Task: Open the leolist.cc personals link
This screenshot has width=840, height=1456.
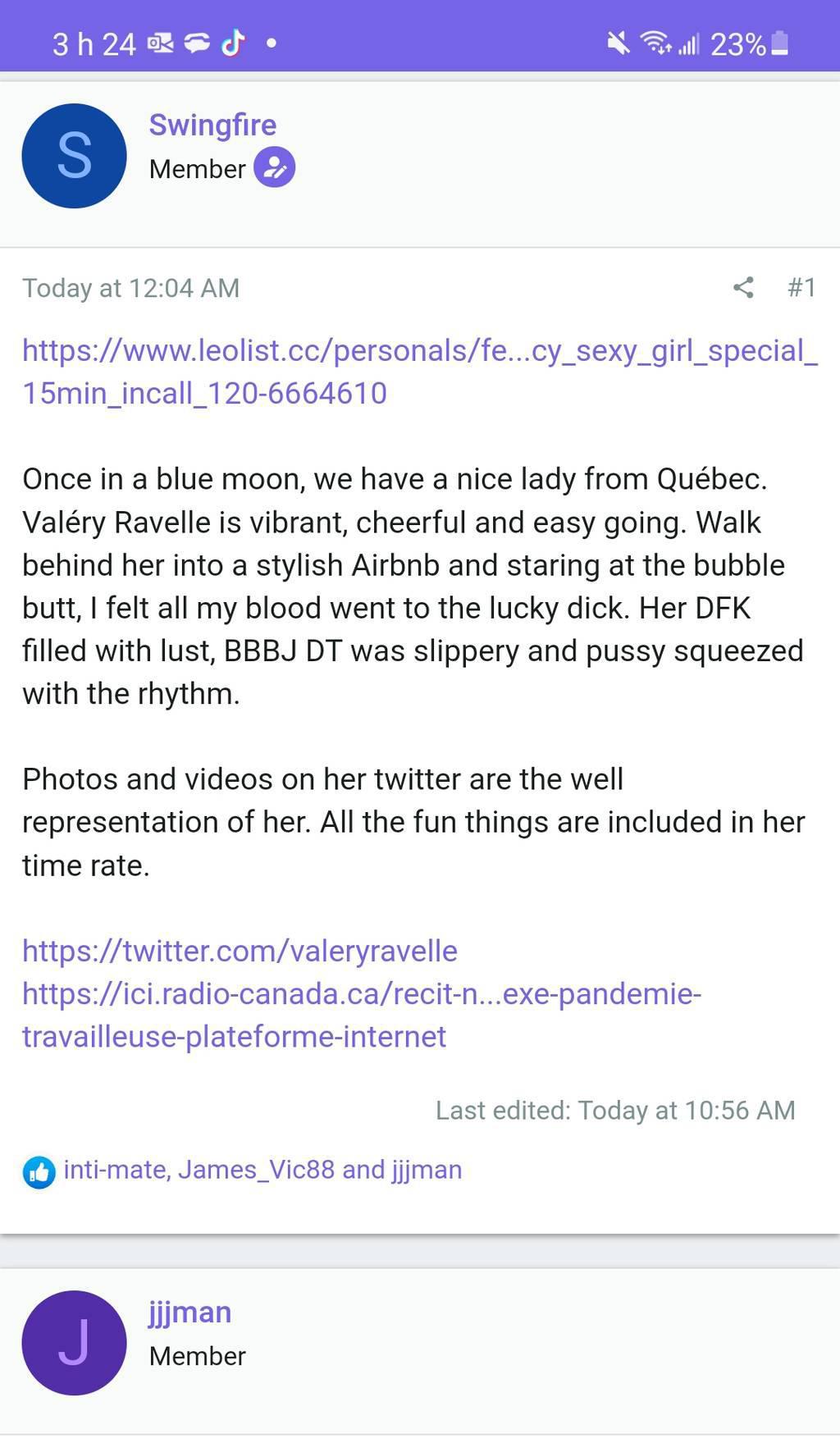Action: point(419,372)
